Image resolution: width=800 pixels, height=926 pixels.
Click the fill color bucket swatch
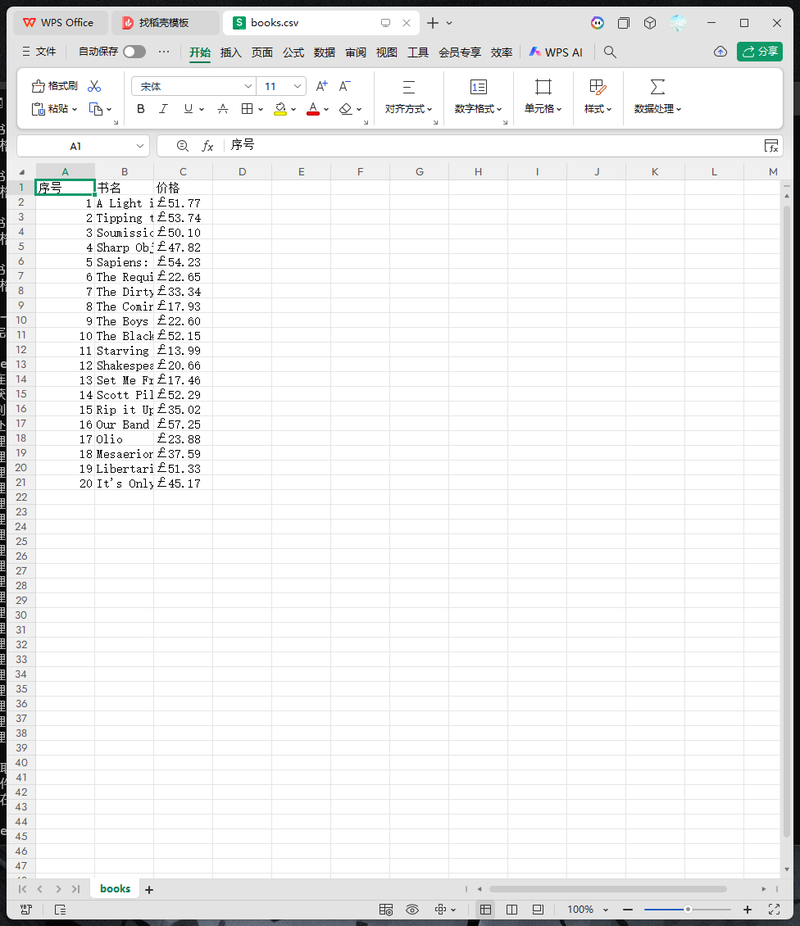(280, 109)
